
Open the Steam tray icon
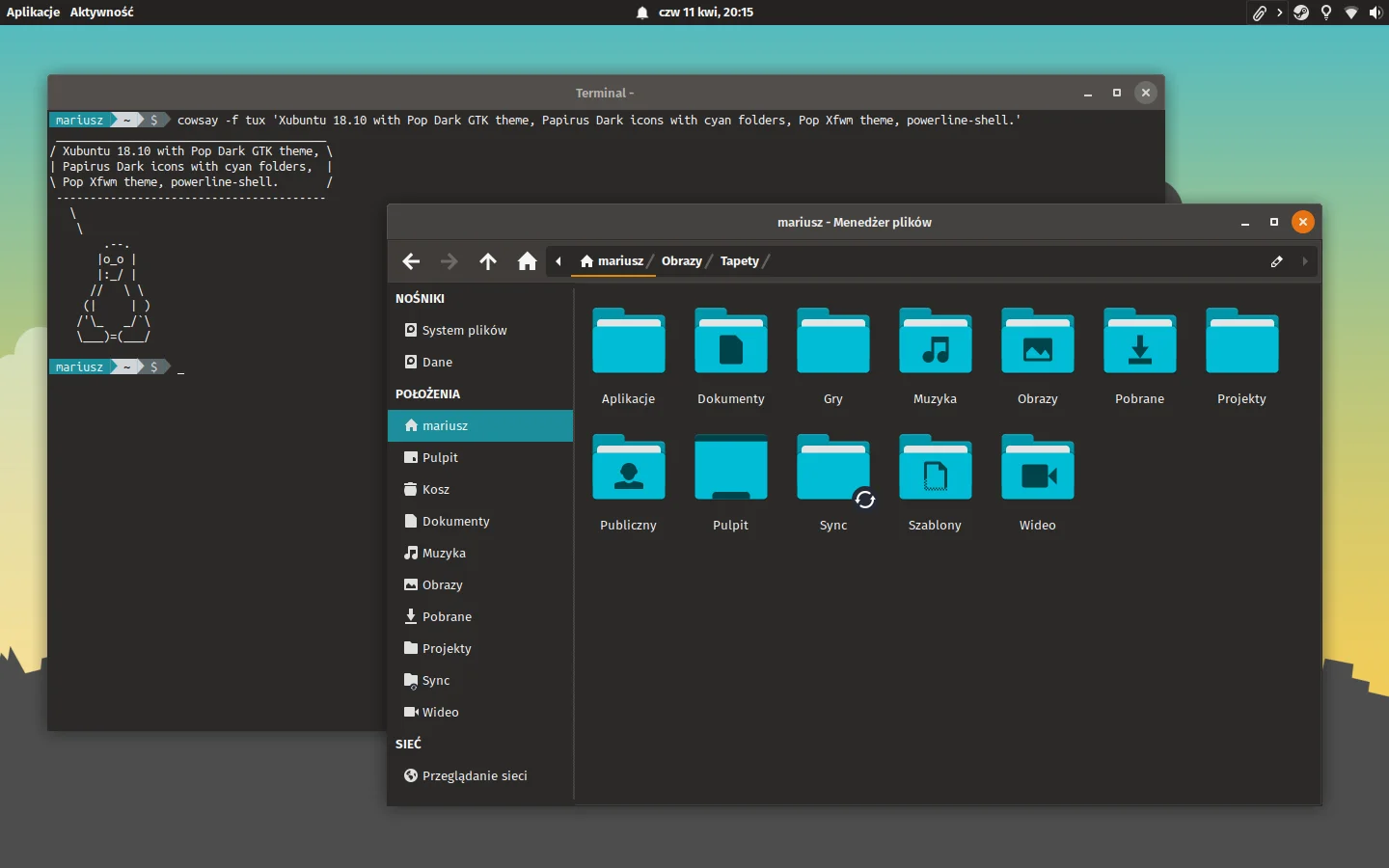tap(1301, 13)
